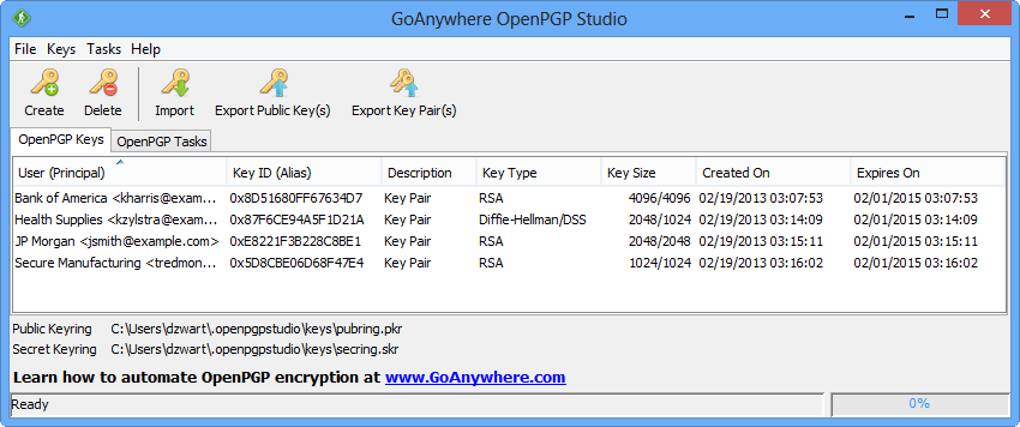Select the JP Morgan key row
Image resolution: width=1020 pixels, height=427 pixels.
click(x=115, y=241)
